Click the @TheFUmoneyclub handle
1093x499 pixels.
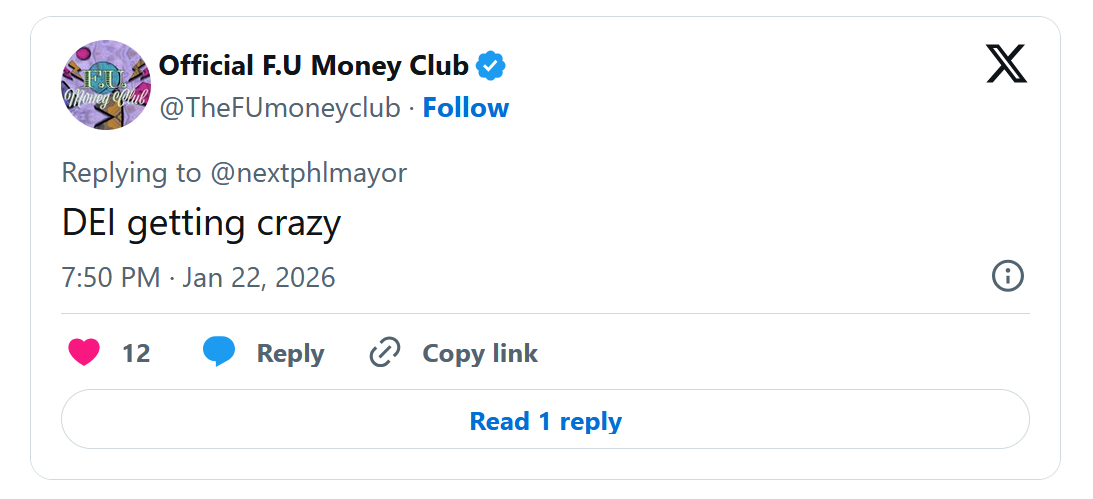(x=280, y=108)
